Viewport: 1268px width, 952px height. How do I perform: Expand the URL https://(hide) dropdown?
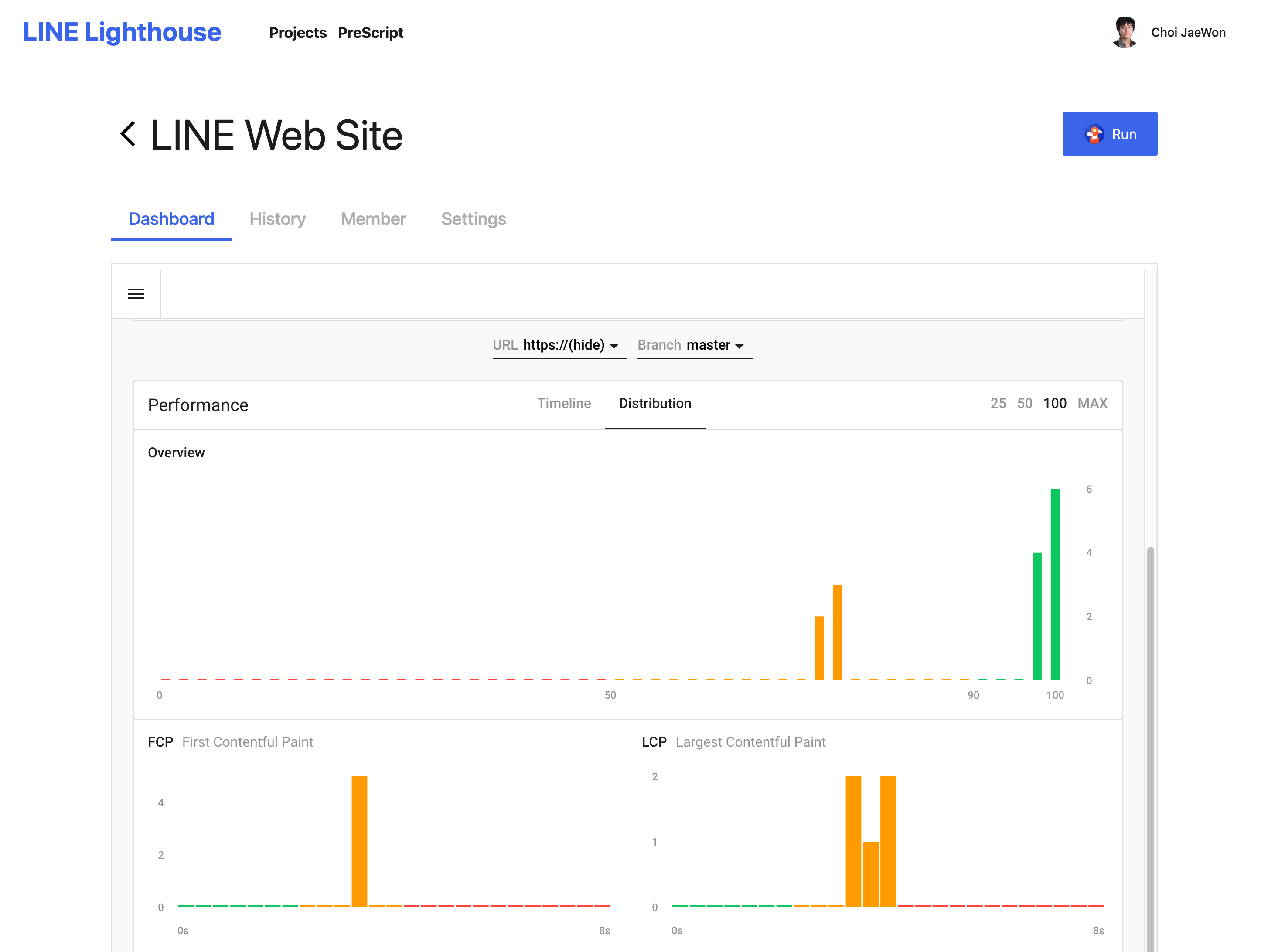click(x=559, y=345)
